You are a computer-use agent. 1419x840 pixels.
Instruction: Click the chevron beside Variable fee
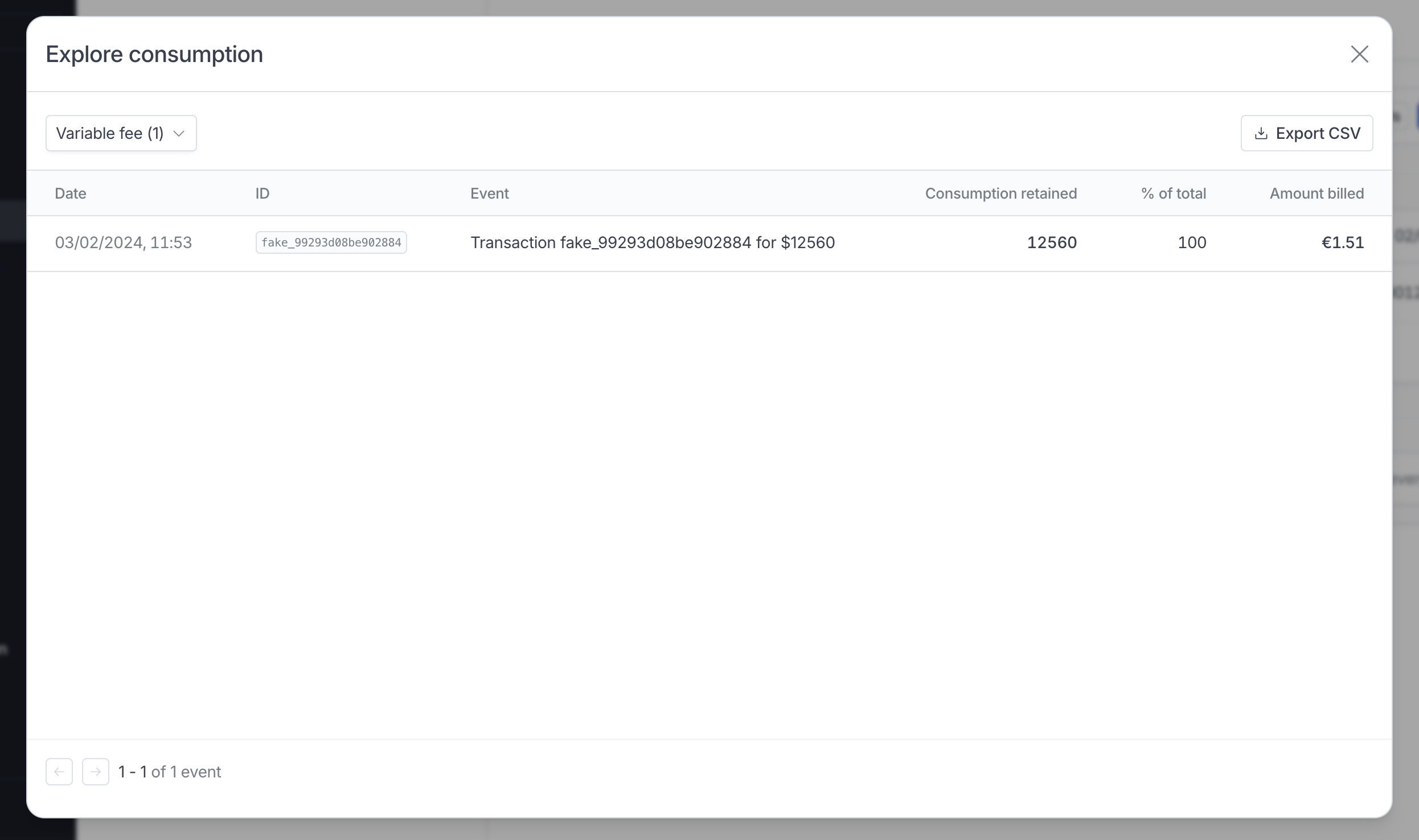tap(179, 134)
